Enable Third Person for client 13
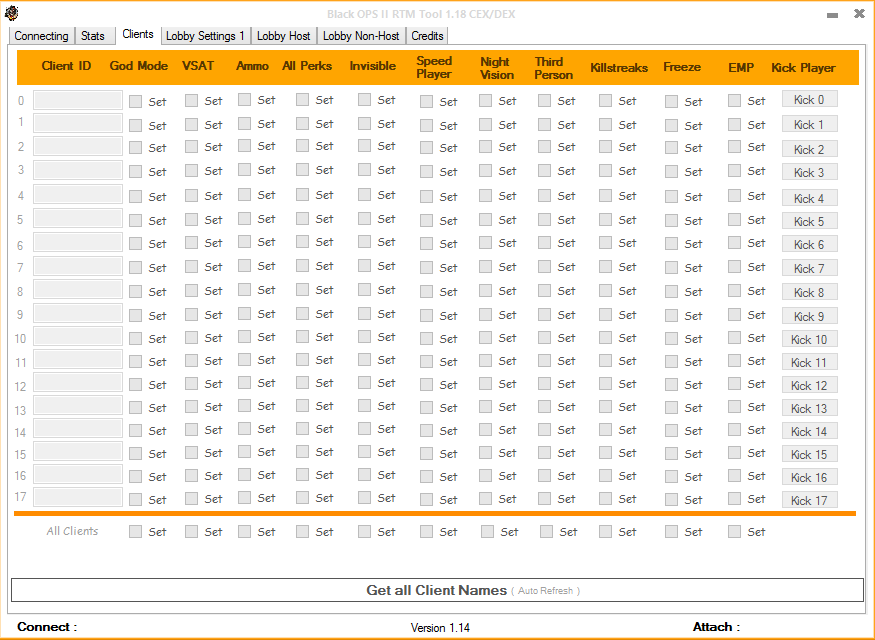875x640 pixels. [545, 407]
